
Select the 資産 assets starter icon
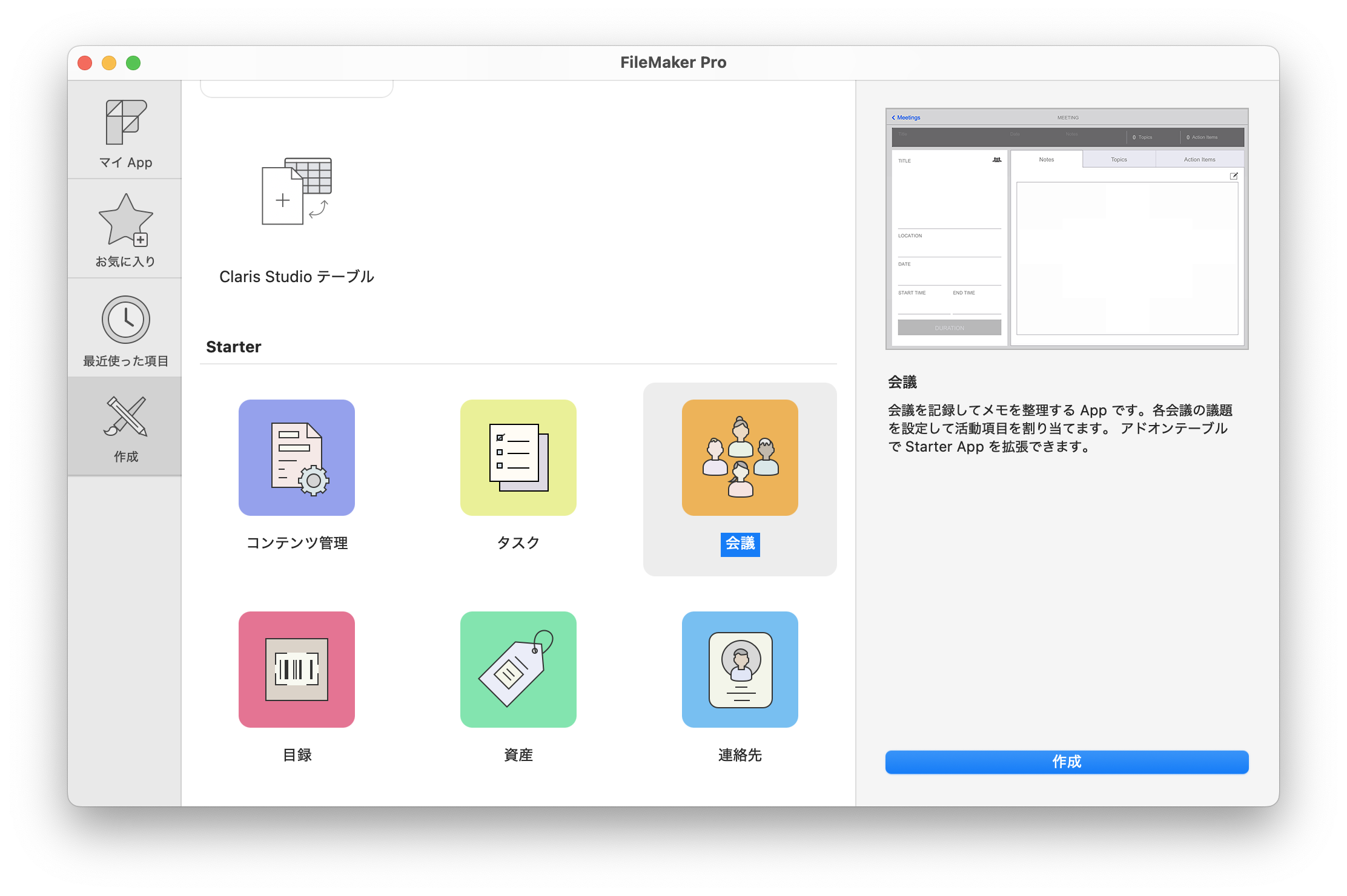(x=518, y=669)
